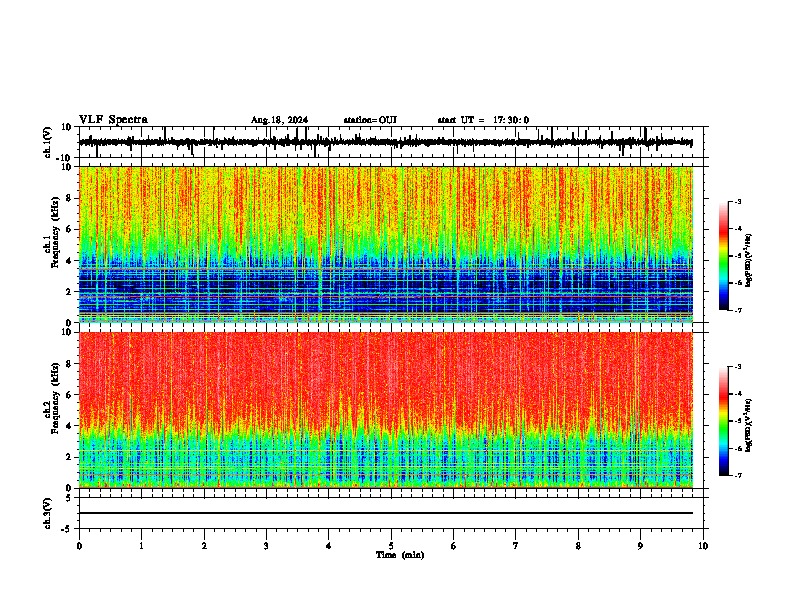Click the 0 tick label on time axis
The height and width of the screenshot is (612, 792).
tap(79, 545)
